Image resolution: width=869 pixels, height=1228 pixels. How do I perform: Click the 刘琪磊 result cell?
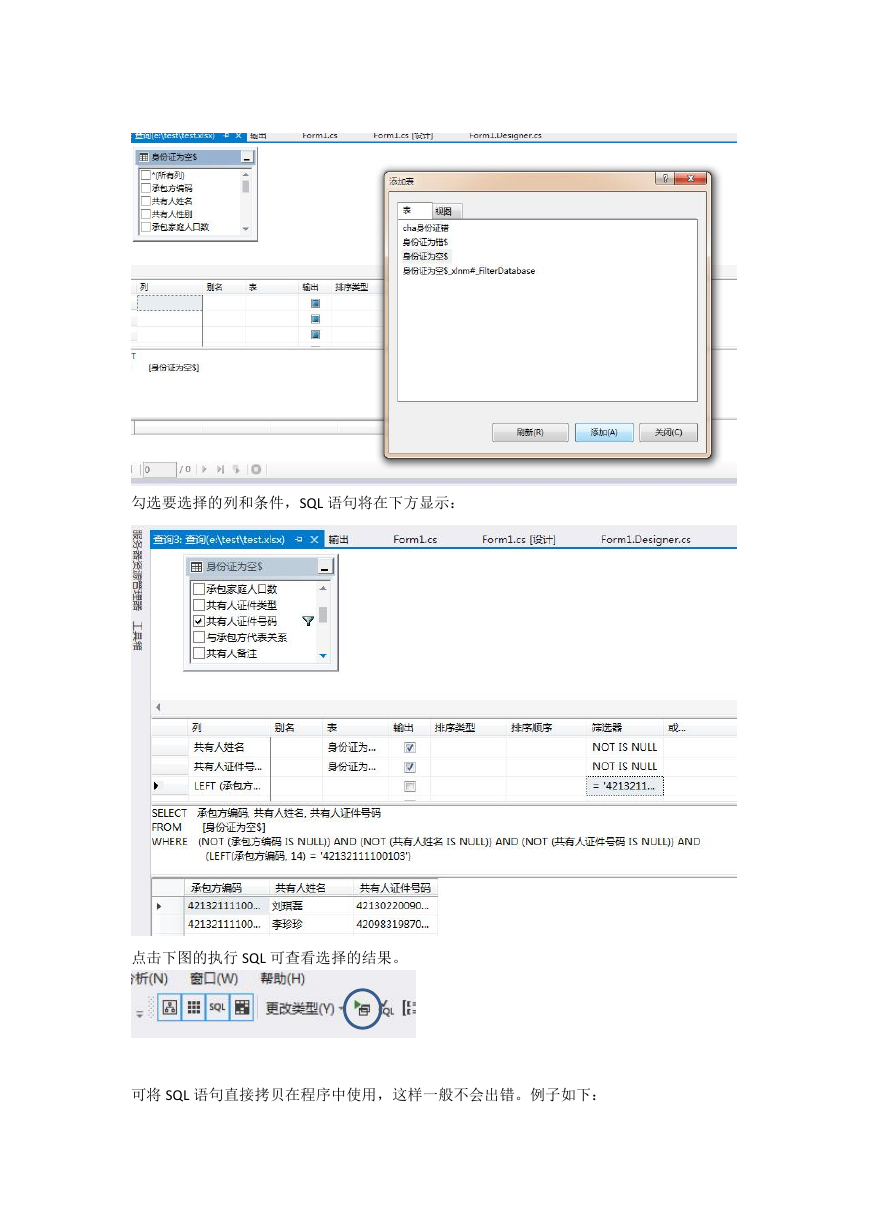tap(313, 906)
